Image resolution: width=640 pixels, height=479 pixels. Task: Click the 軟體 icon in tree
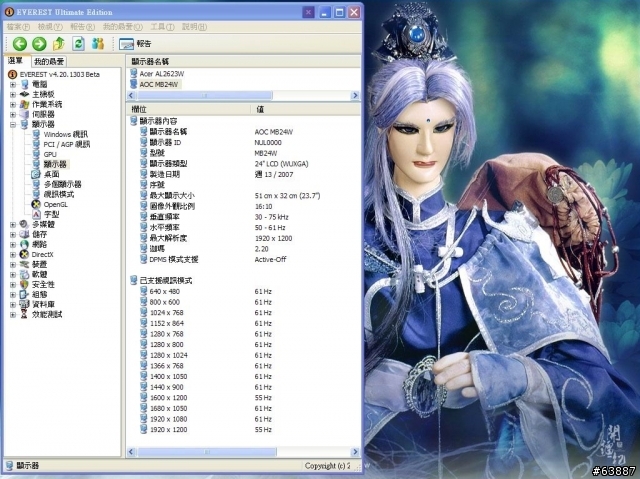pos(24,274)
